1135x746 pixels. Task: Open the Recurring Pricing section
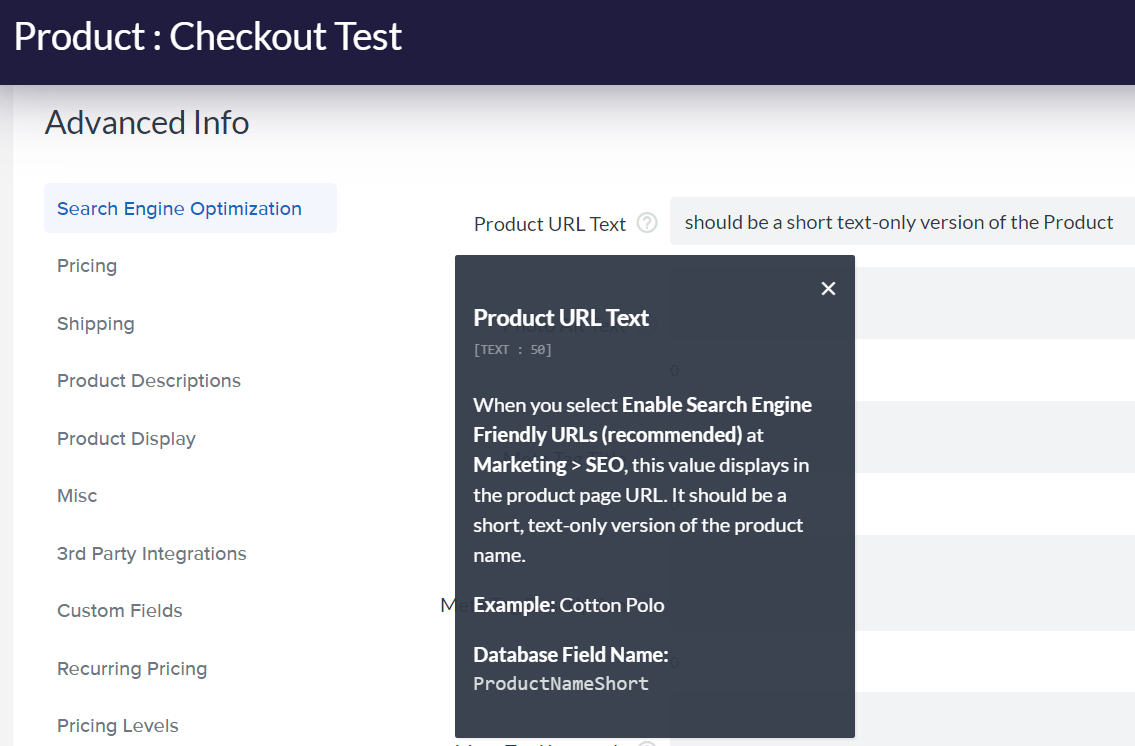point(132,669)
